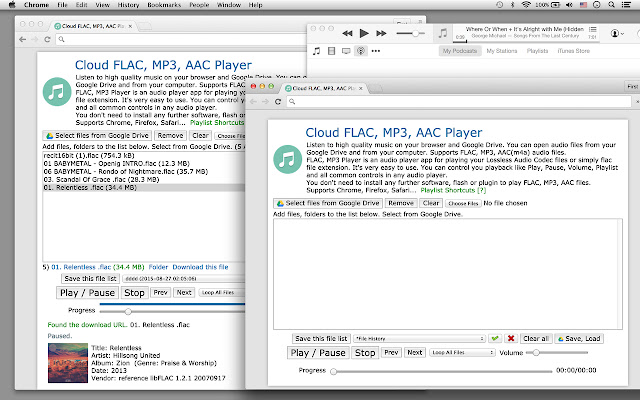Select files from Google Drive, back window
The height and width of the screenshot is (400, 640).
tap(97, 136)
